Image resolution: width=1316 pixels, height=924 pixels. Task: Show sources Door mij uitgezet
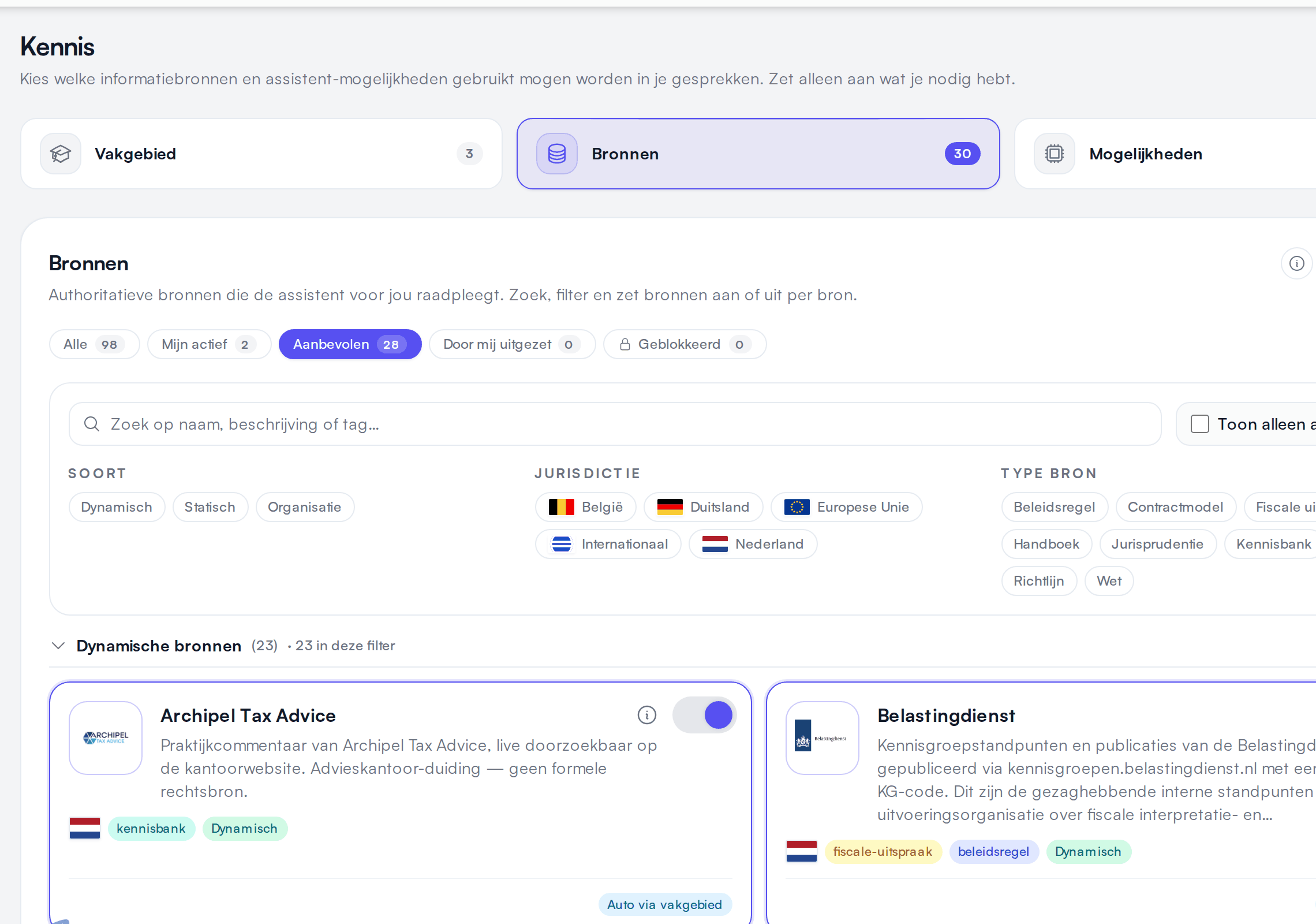512,344
